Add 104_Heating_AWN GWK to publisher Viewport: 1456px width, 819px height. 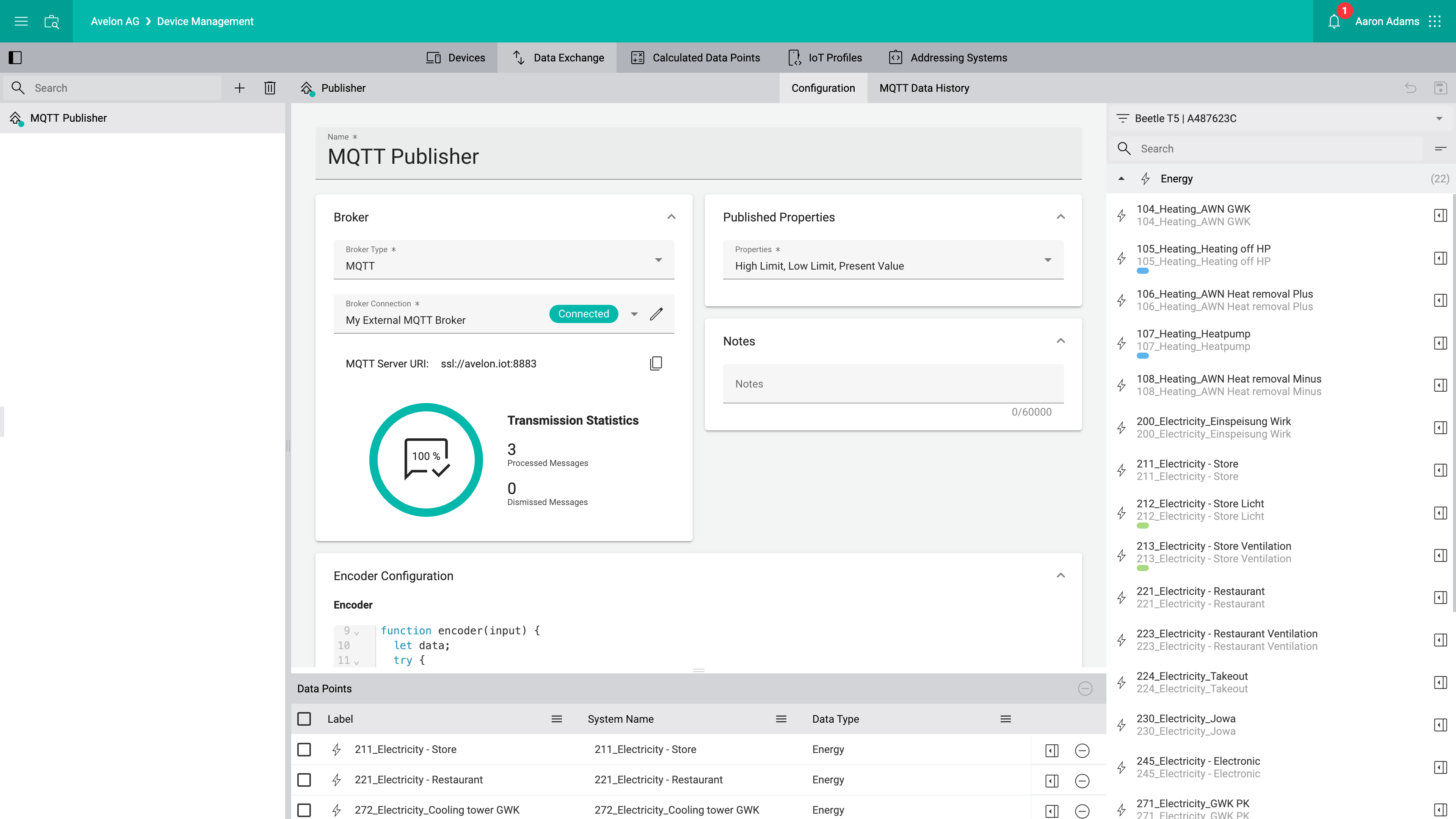point(1441,215)
